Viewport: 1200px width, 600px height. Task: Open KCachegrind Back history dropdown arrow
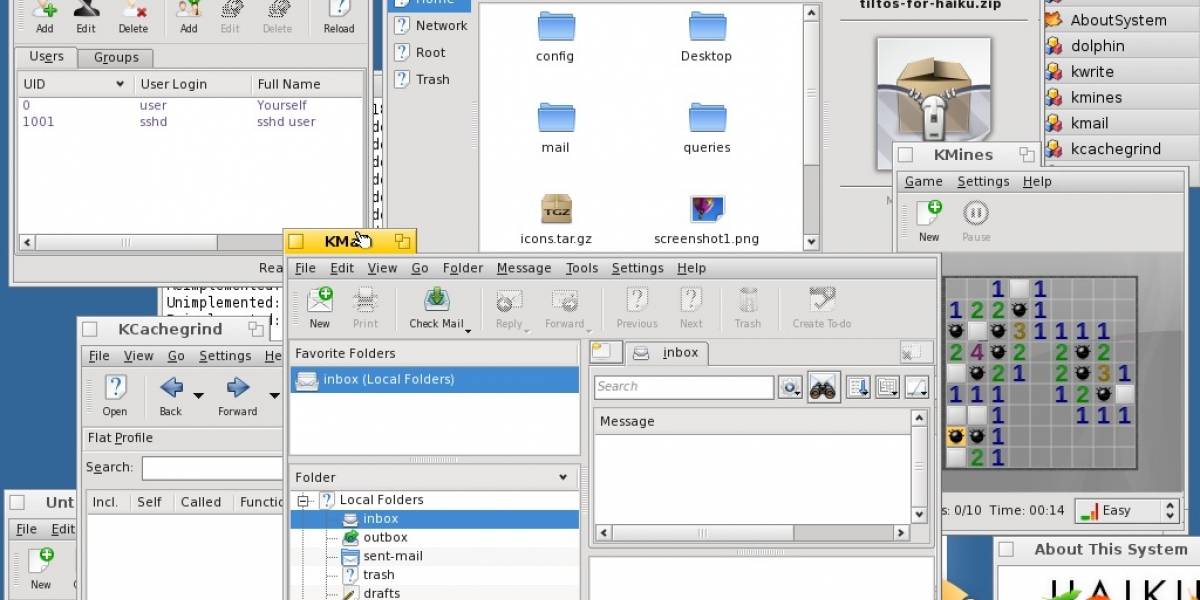click(198, 396)
